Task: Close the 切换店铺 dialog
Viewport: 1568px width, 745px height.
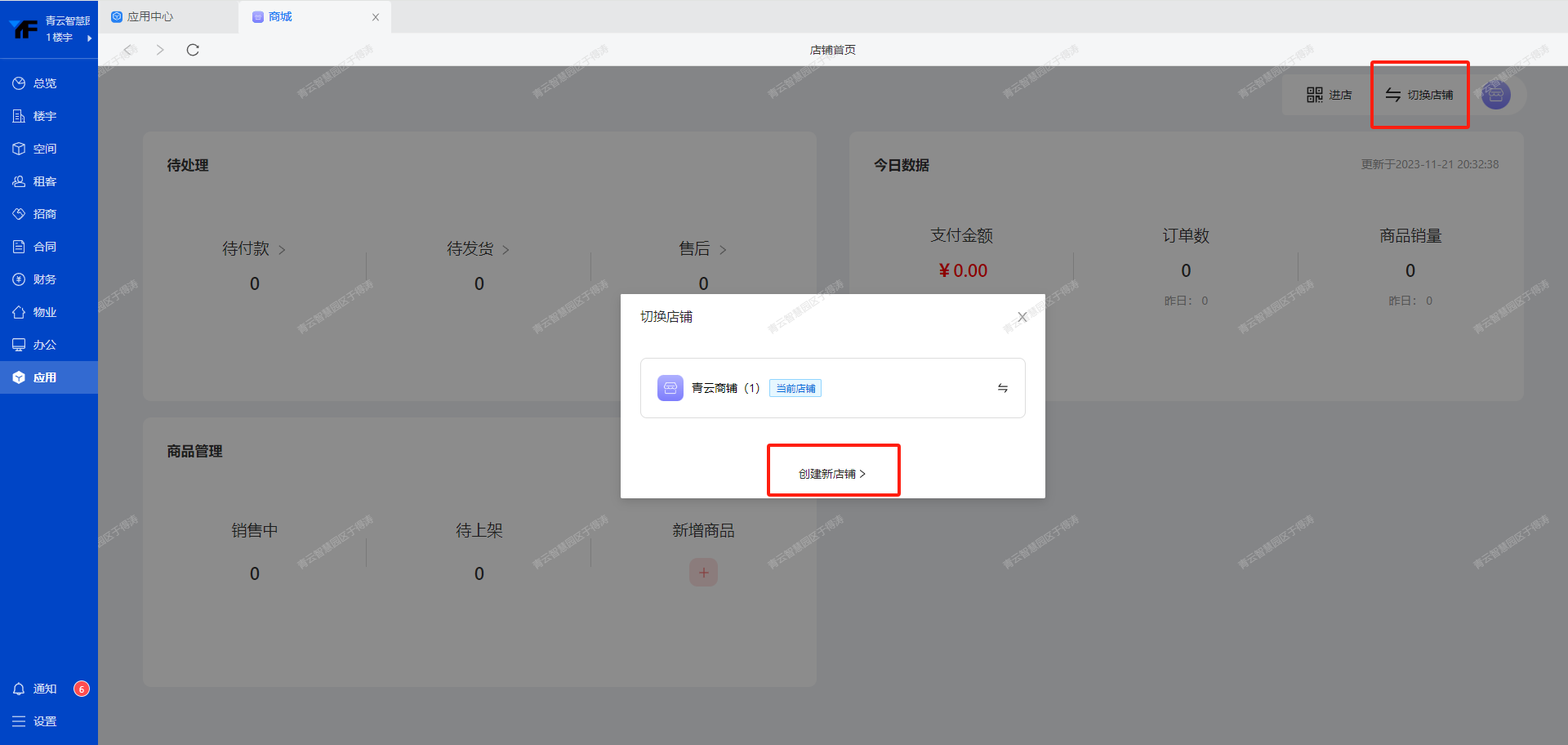Action: click(1022, 317)
